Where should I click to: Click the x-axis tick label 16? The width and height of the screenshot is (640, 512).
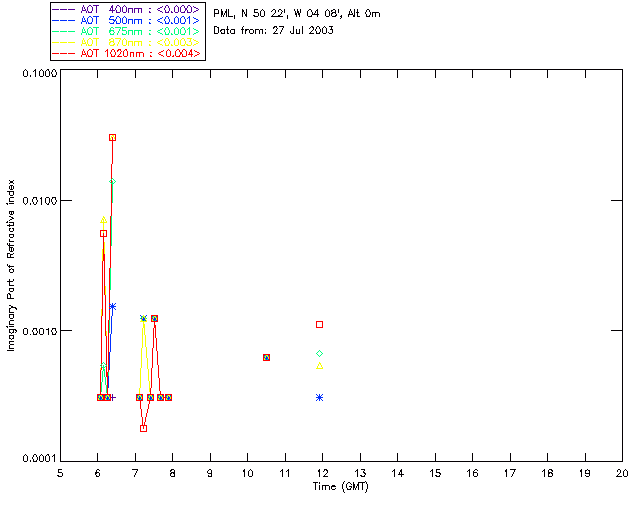(472, 474)
